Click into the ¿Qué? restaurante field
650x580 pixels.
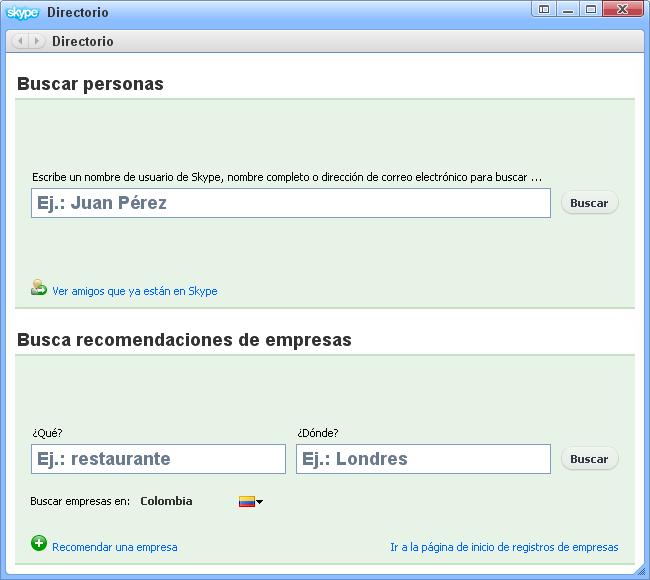click(x=158, y=459)
